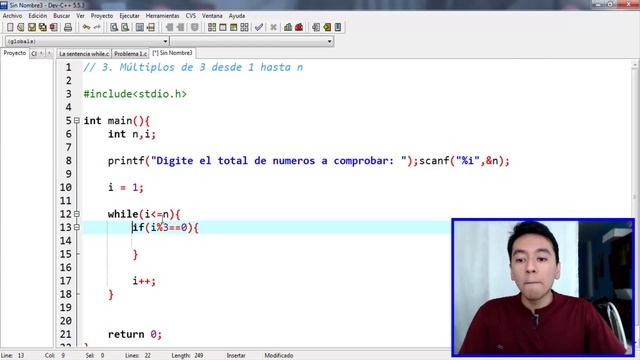Click the Delete profiling information icon
Screen dimensions: 640x360
(x=299, y=27)
